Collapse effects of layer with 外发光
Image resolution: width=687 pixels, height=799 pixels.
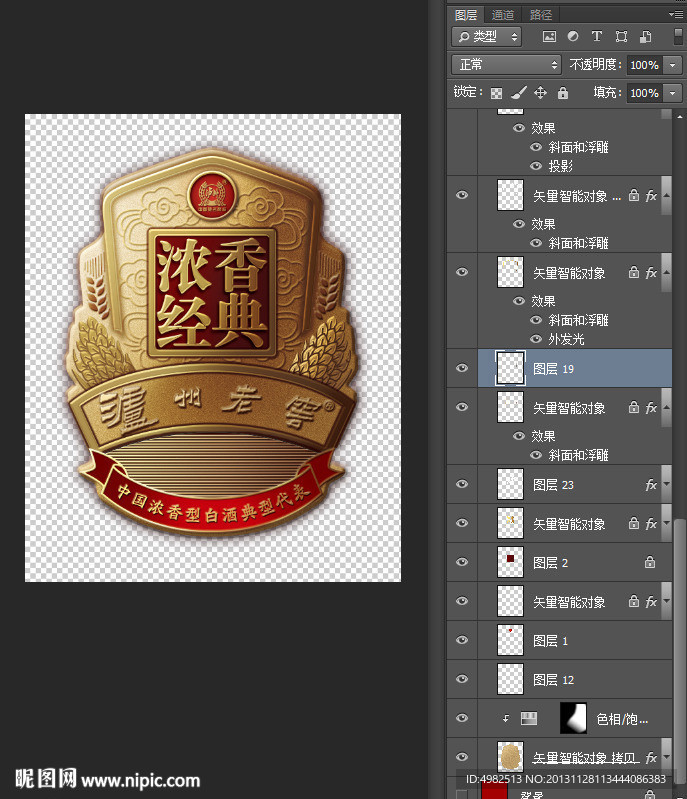(667, 273)
